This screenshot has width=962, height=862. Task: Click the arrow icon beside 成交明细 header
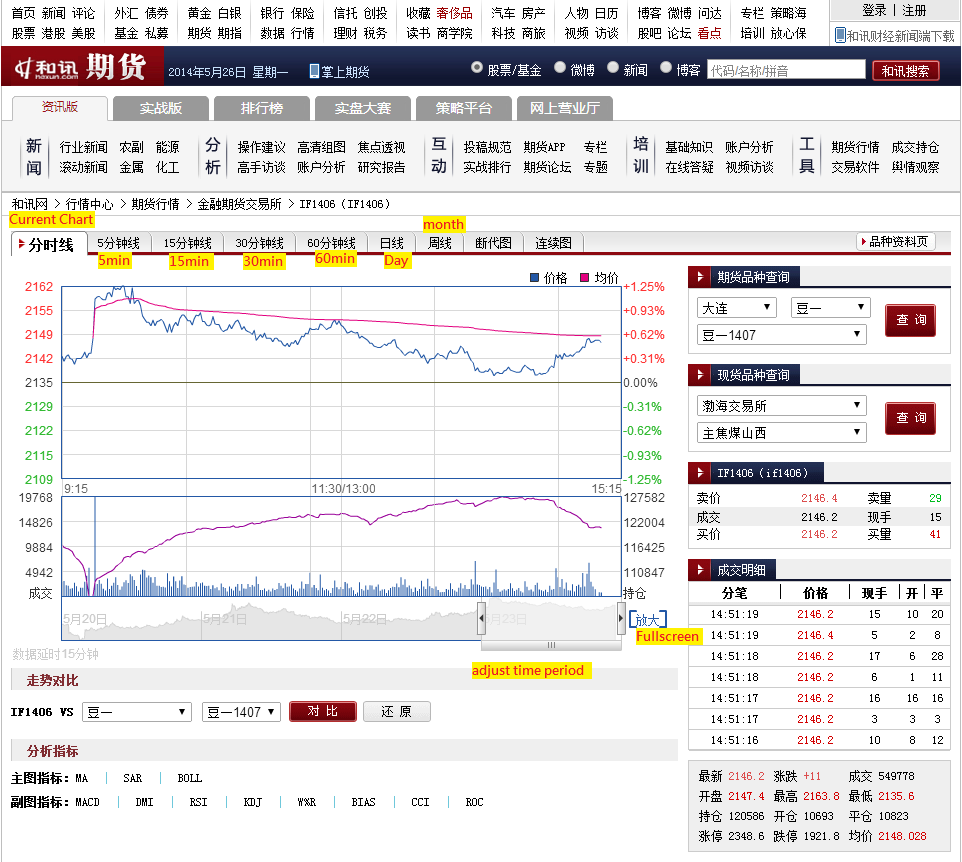[x=699, y=570]
